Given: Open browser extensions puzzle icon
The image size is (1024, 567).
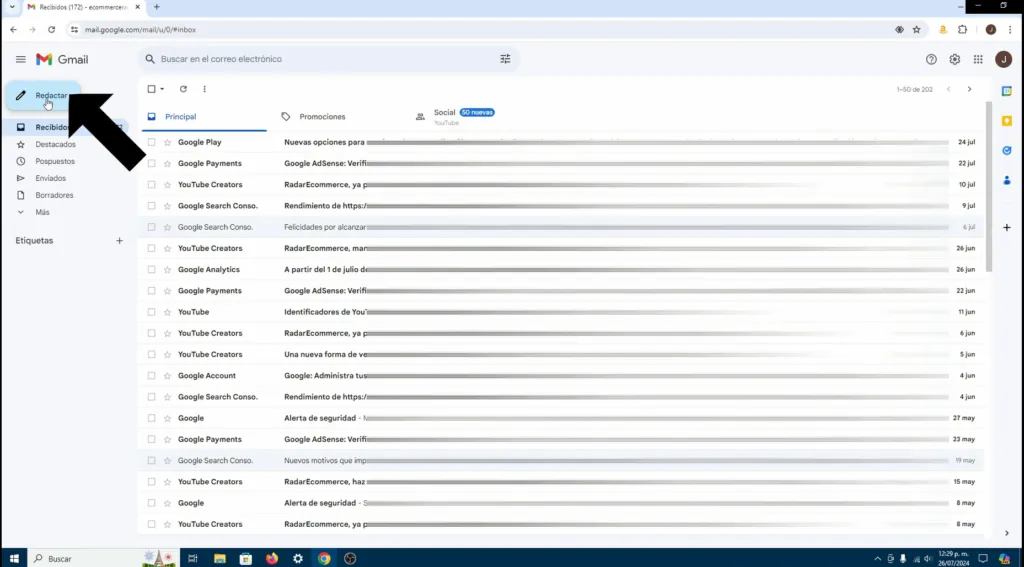Looking at the screenshot, I should (x=963, y=29).
